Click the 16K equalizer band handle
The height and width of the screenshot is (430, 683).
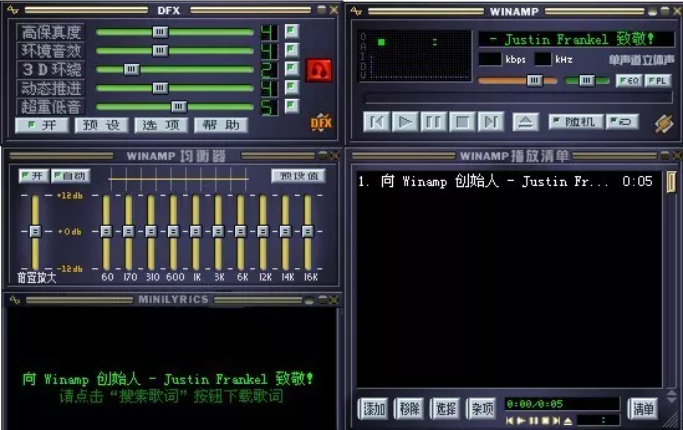tap(308, 231)
